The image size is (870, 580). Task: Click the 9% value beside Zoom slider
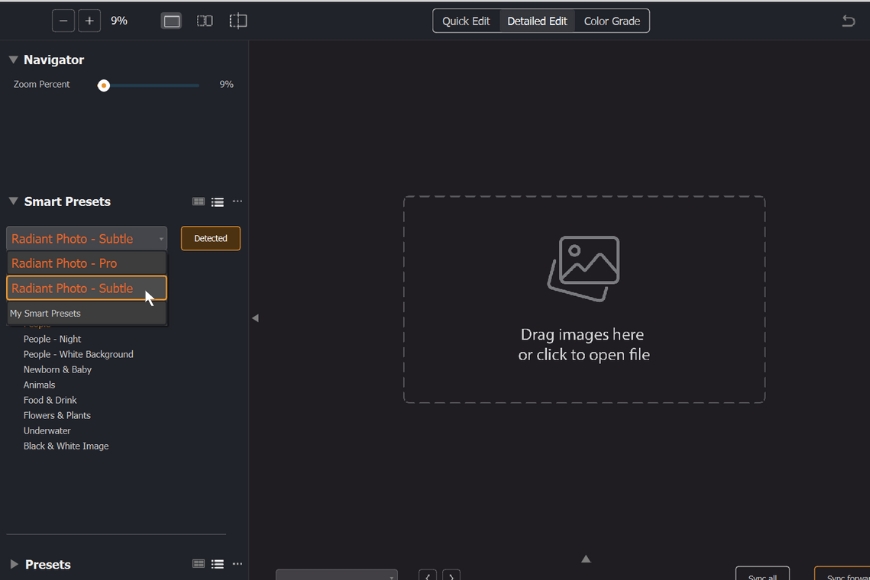coord(226,84)
